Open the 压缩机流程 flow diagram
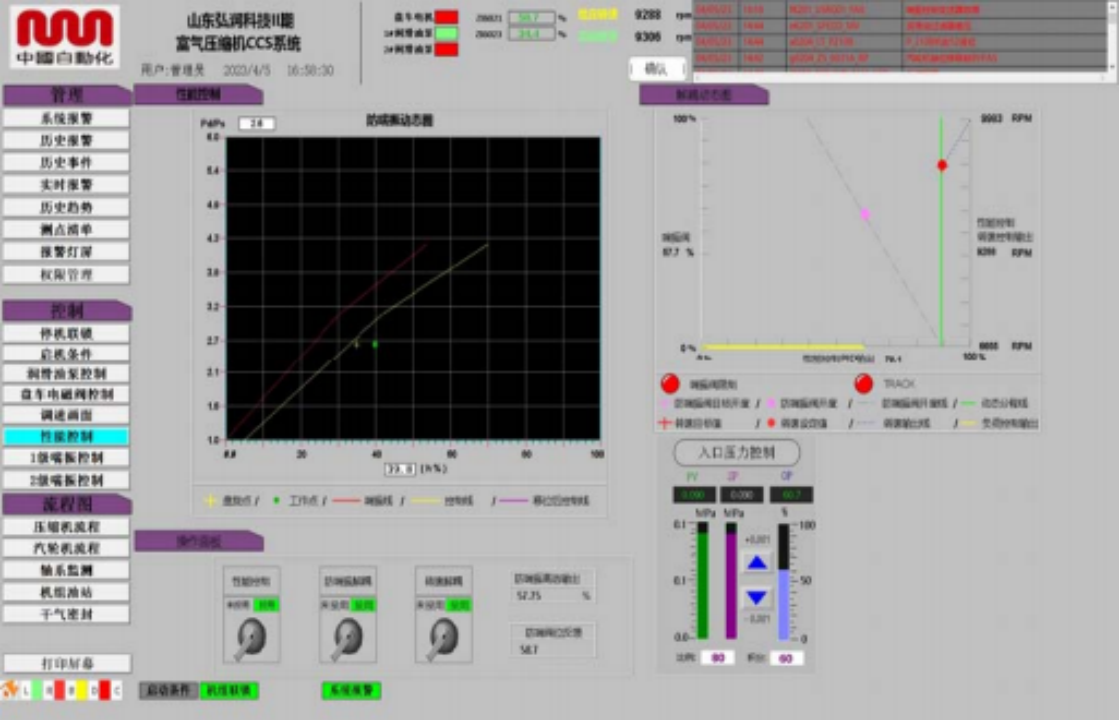 (66, 527)
